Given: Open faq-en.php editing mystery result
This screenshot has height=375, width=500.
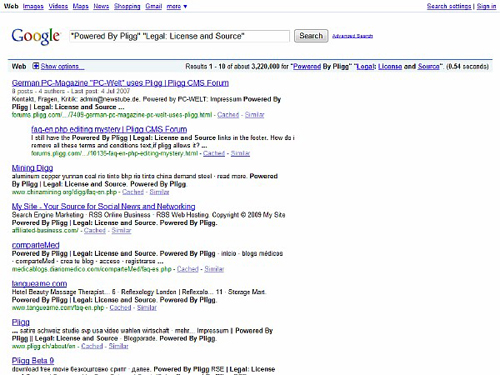Looking at the screenshot, I should pyautogui.click(x=109, y=129).
